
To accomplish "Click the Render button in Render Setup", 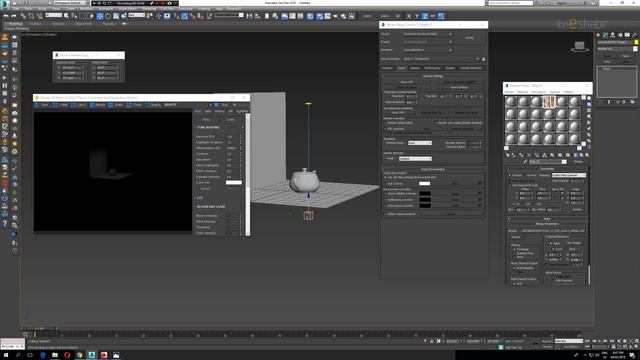I will [470, 38].
